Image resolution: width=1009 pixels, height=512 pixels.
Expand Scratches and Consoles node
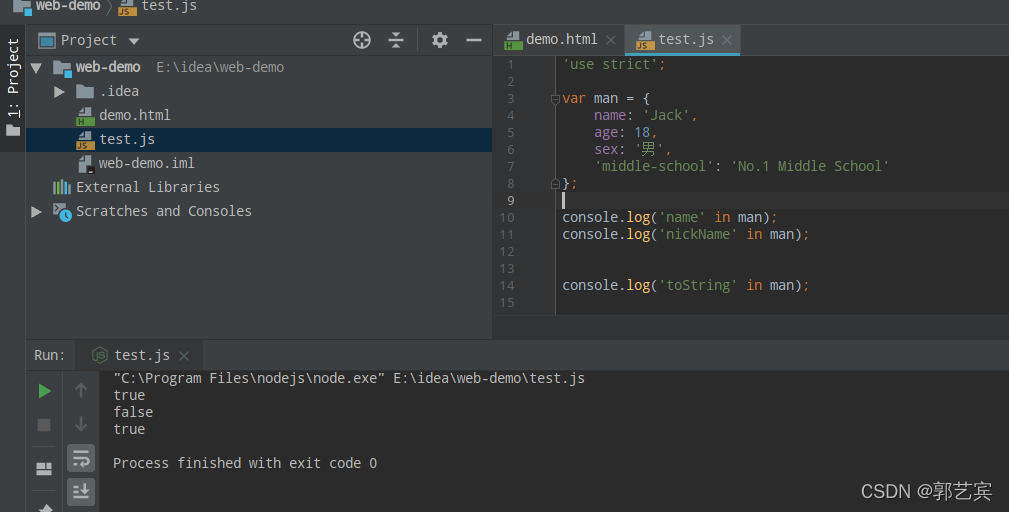pos(36,212)
